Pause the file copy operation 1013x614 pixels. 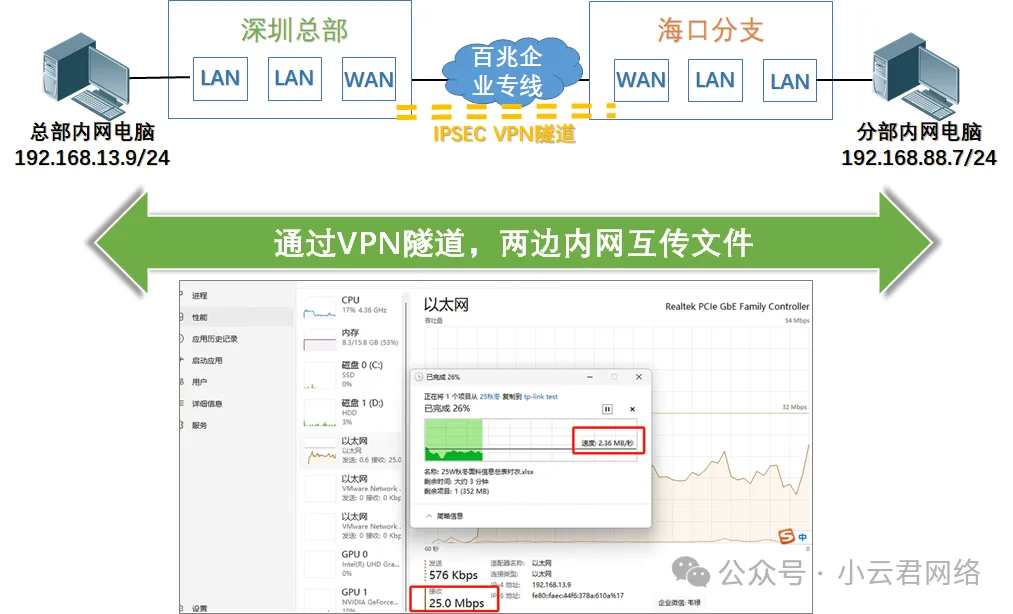pos(607,409)
